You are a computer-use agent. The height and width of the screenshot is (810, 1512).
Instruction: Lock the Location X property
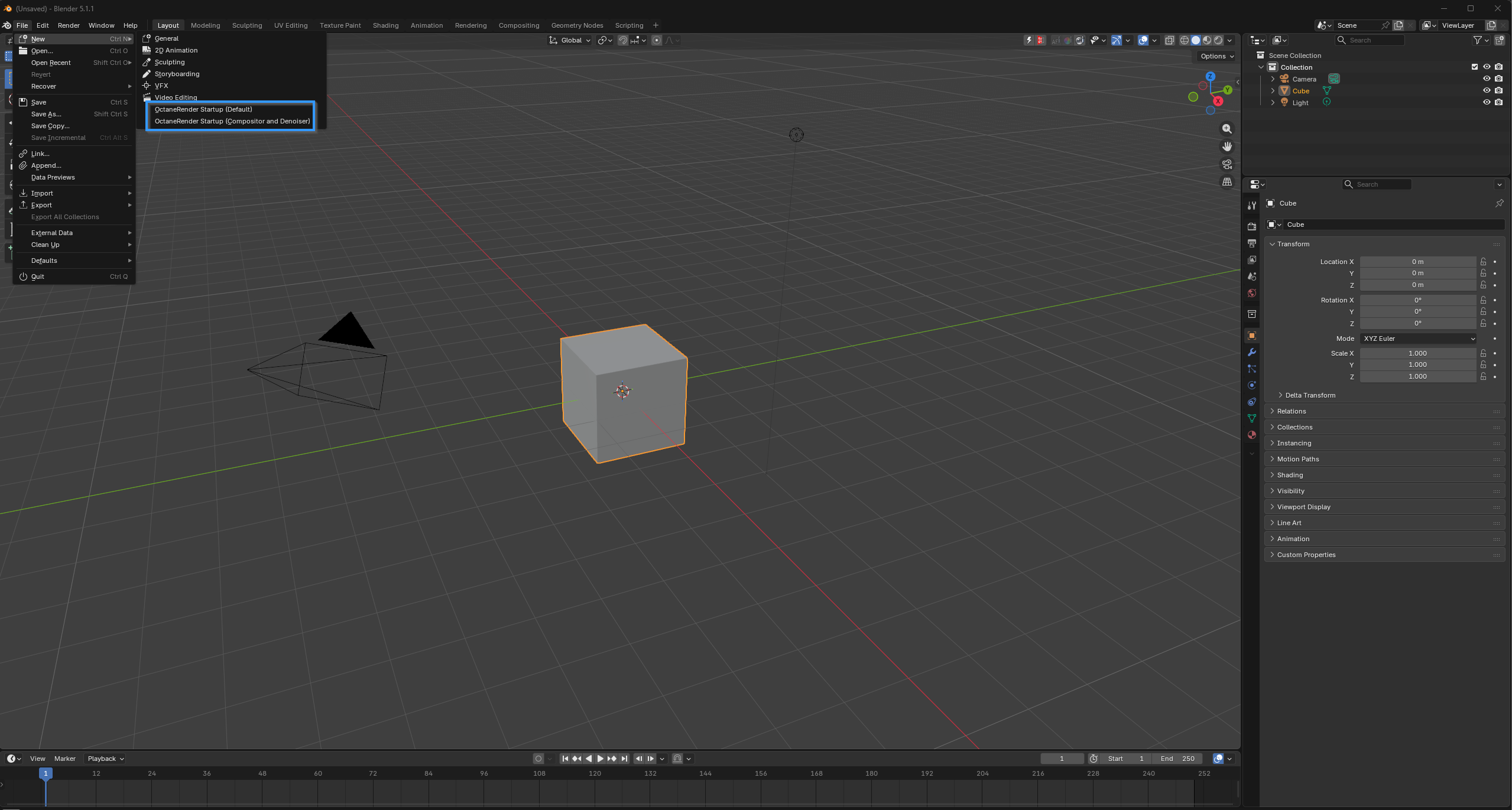click(1483, 262)
